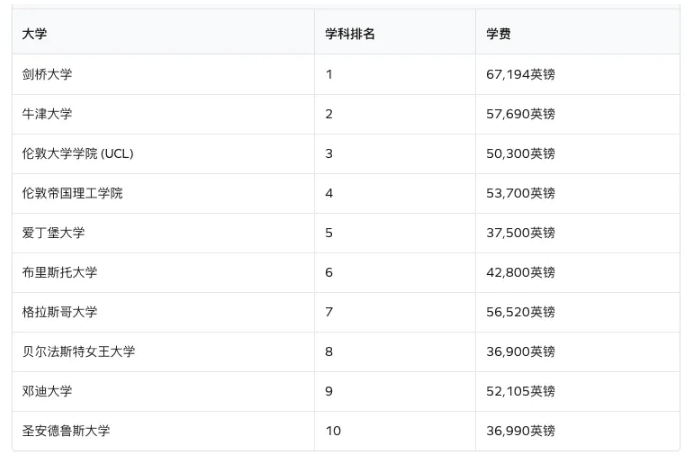This screenshot has width=687, height=458.
Task: Click the 学科排名 column header
Action: pyautogui.click(x=350, y=34)
